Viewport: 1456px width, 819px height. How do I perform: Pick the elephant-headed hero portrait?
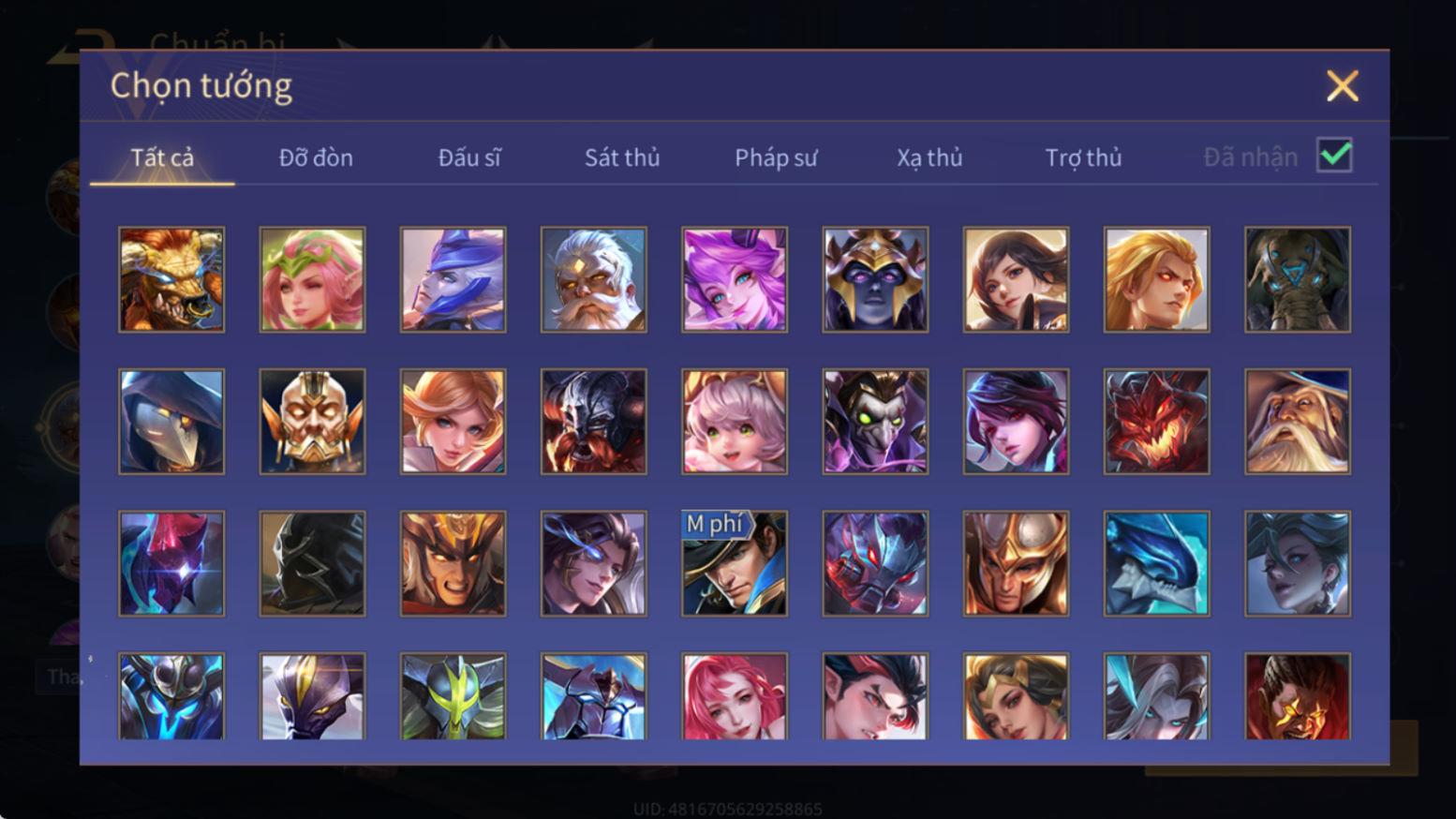[1298, 279]
